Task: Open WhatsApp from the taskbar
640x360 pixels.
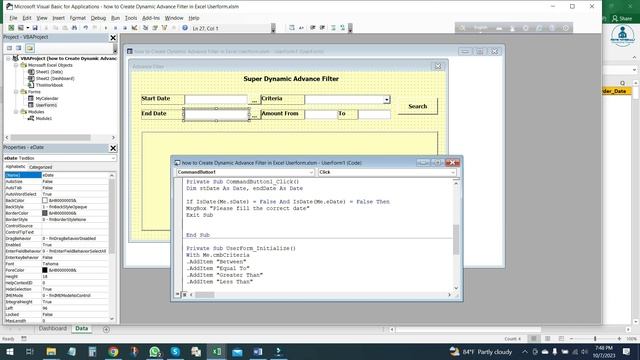Action: pos(155,351)
